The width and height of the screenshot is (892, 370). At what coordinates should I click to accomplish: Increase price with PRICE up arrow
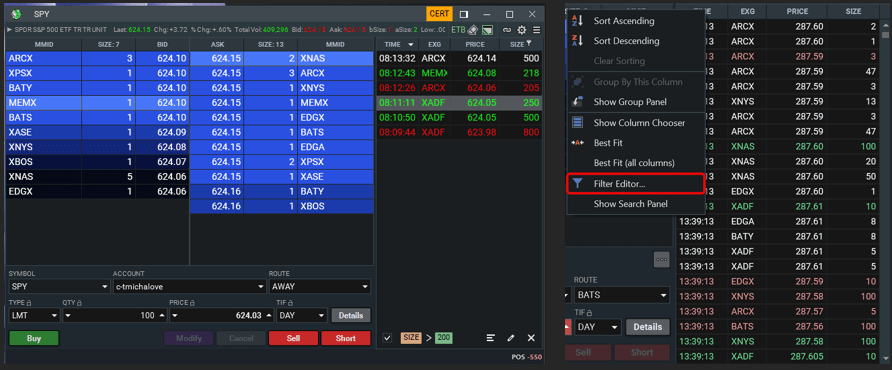269,315
